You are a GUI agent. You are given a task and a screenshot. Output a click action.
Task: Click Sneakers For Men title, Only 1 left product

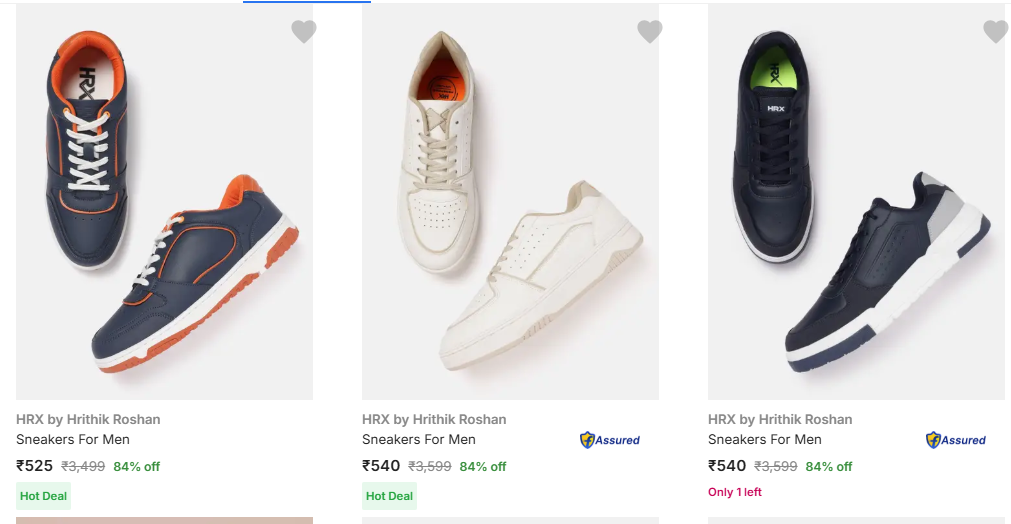[x=765, y=439]
